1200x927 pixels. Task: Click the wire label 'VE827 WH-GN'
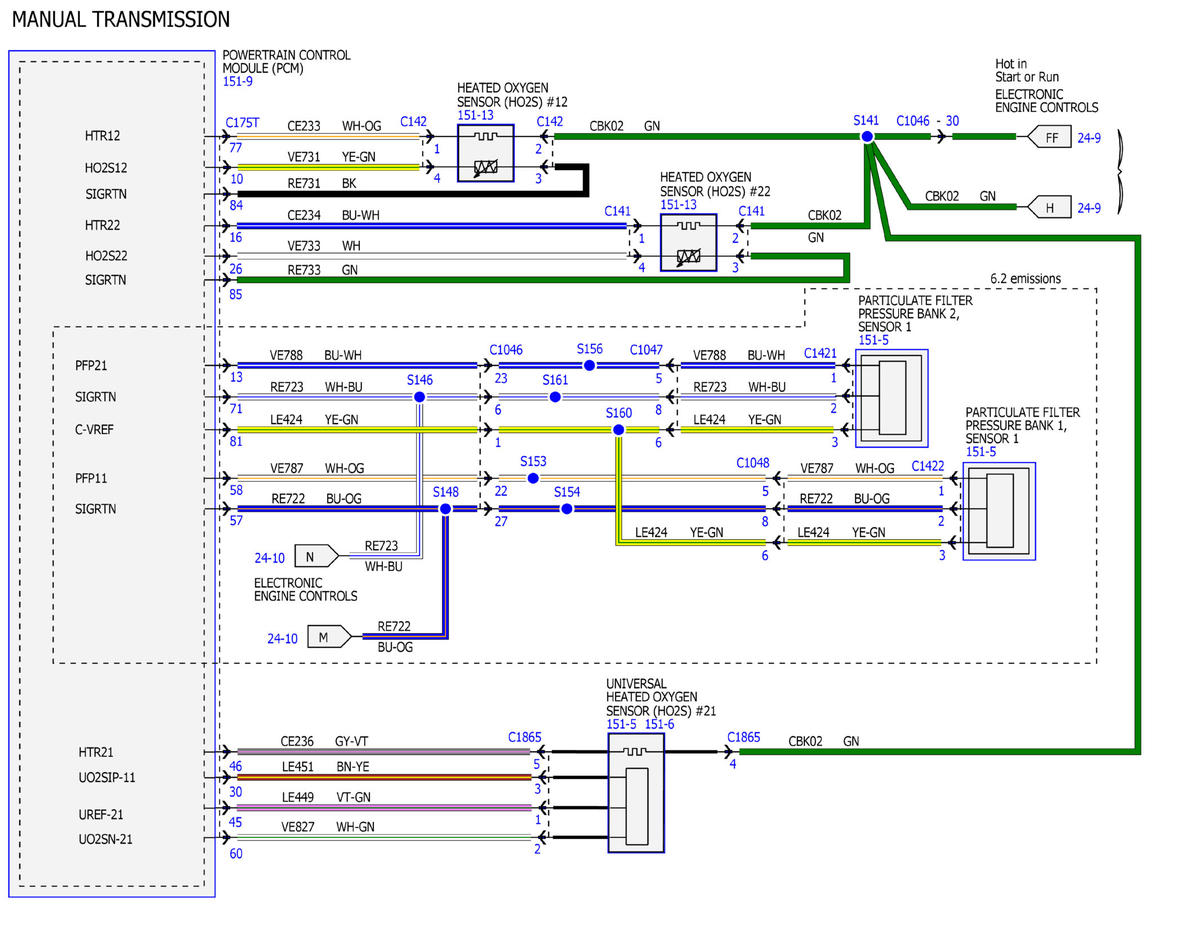pyautogui.click(x=328, y=826)
